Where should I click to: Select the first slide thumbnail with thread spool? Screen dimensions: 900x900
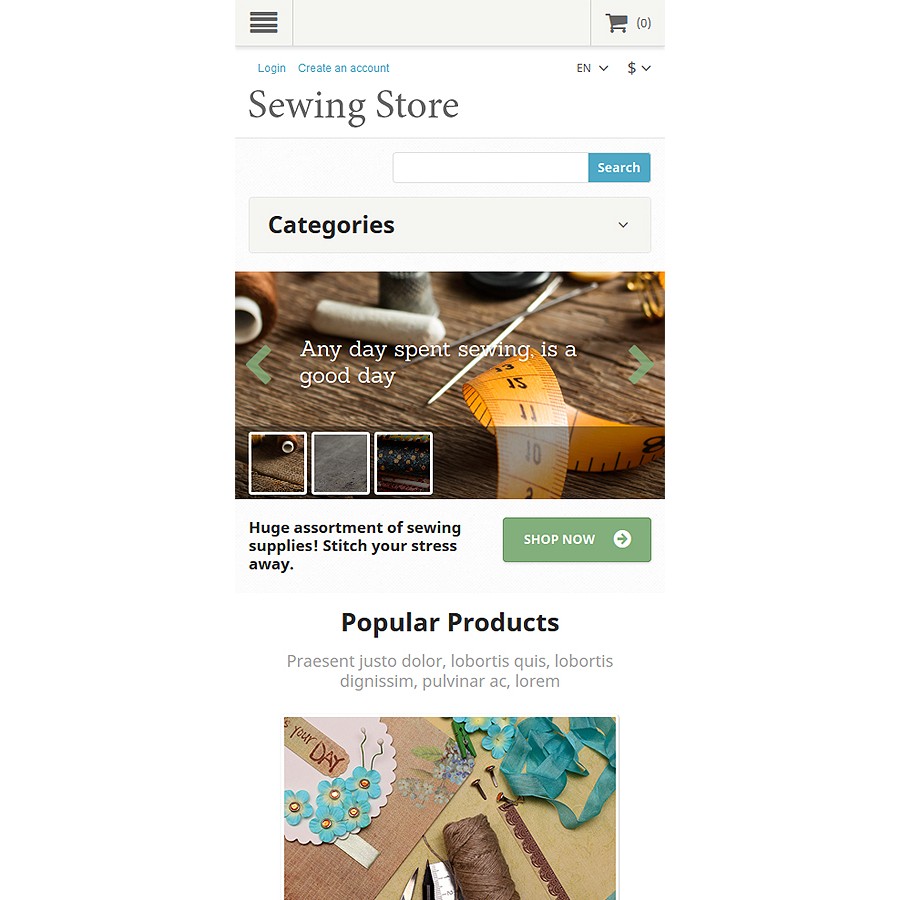(x=278, y=463)
